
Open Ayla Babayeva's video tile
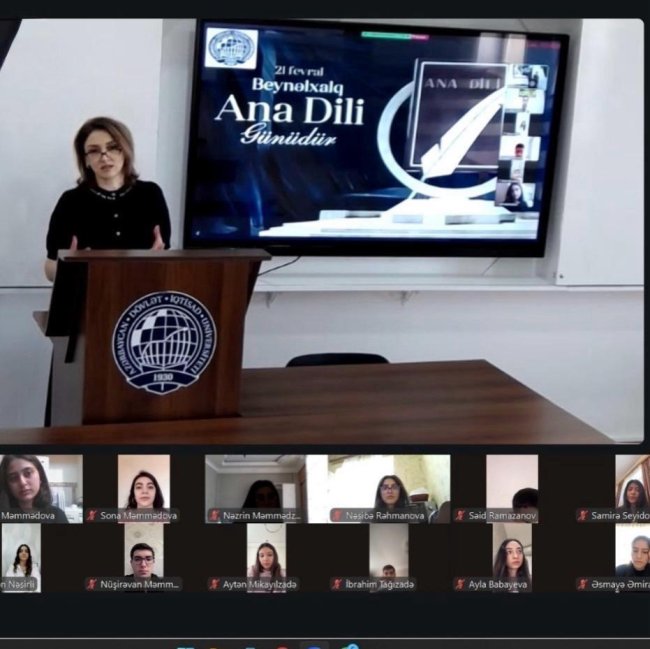coord(511,550)
